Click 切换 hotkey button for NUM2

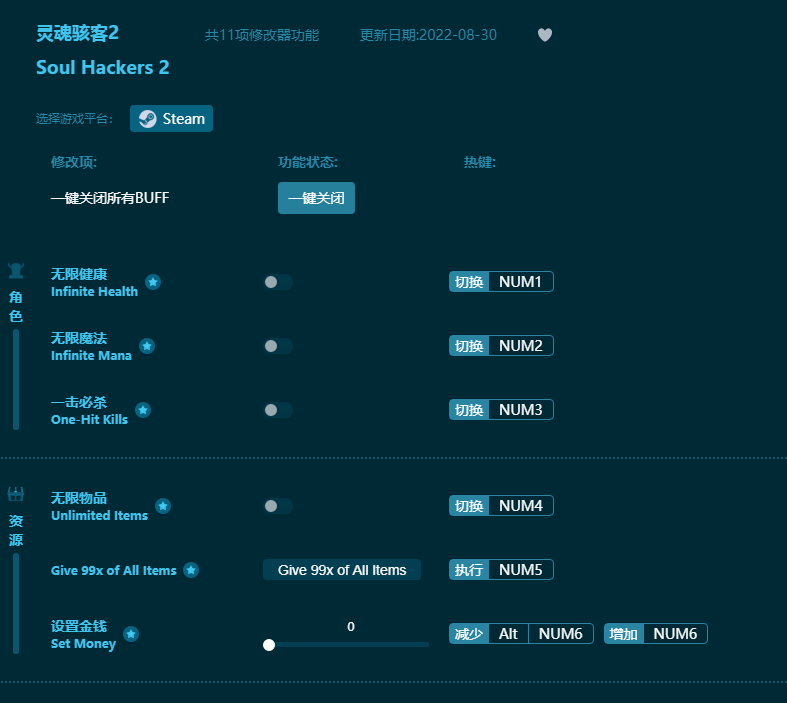click(x=469, y=345)
